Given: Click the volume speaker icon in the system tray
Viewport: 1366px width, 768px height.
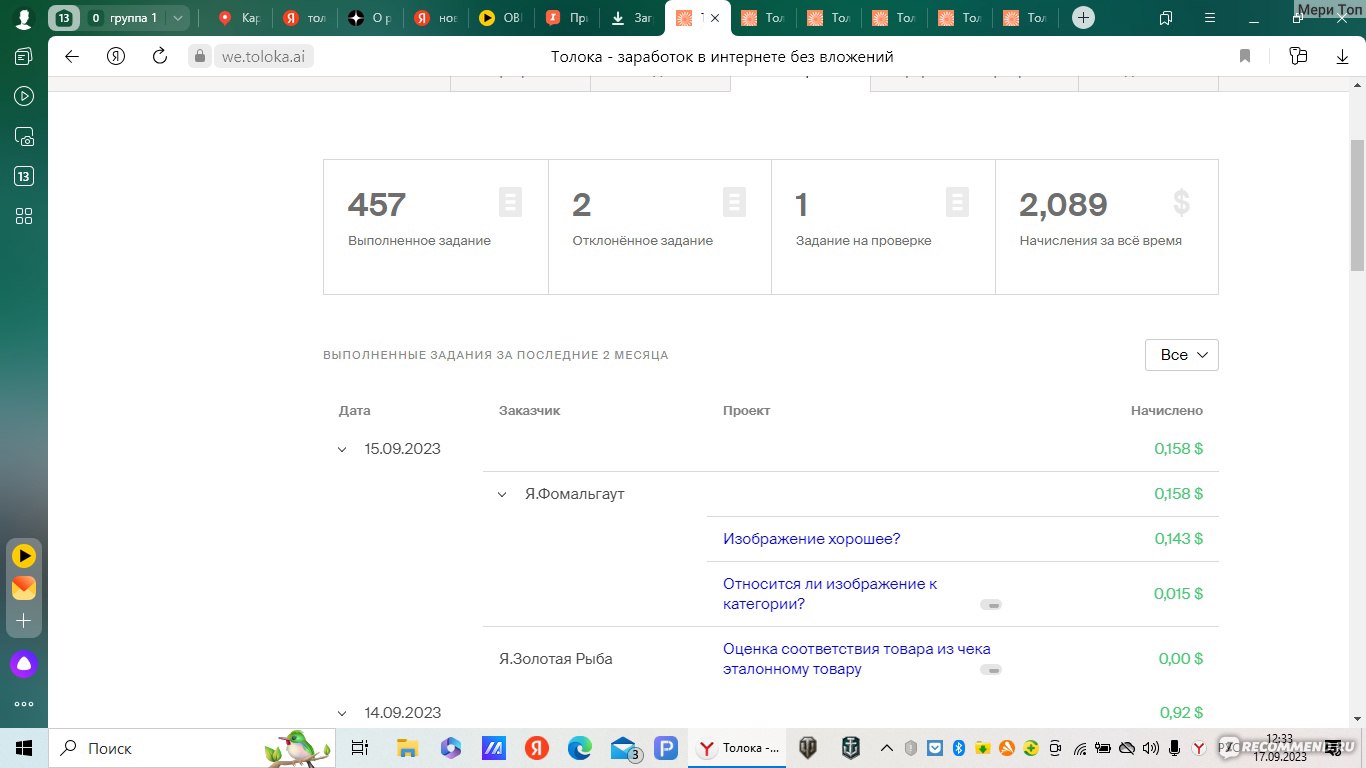Looking at the screenshot, I should 1149,748.
